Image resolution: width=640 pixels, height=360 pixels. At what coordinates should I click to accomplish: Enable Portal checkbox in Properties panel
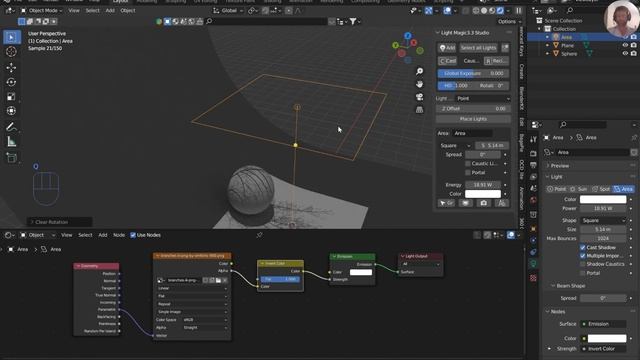(582, 273)
